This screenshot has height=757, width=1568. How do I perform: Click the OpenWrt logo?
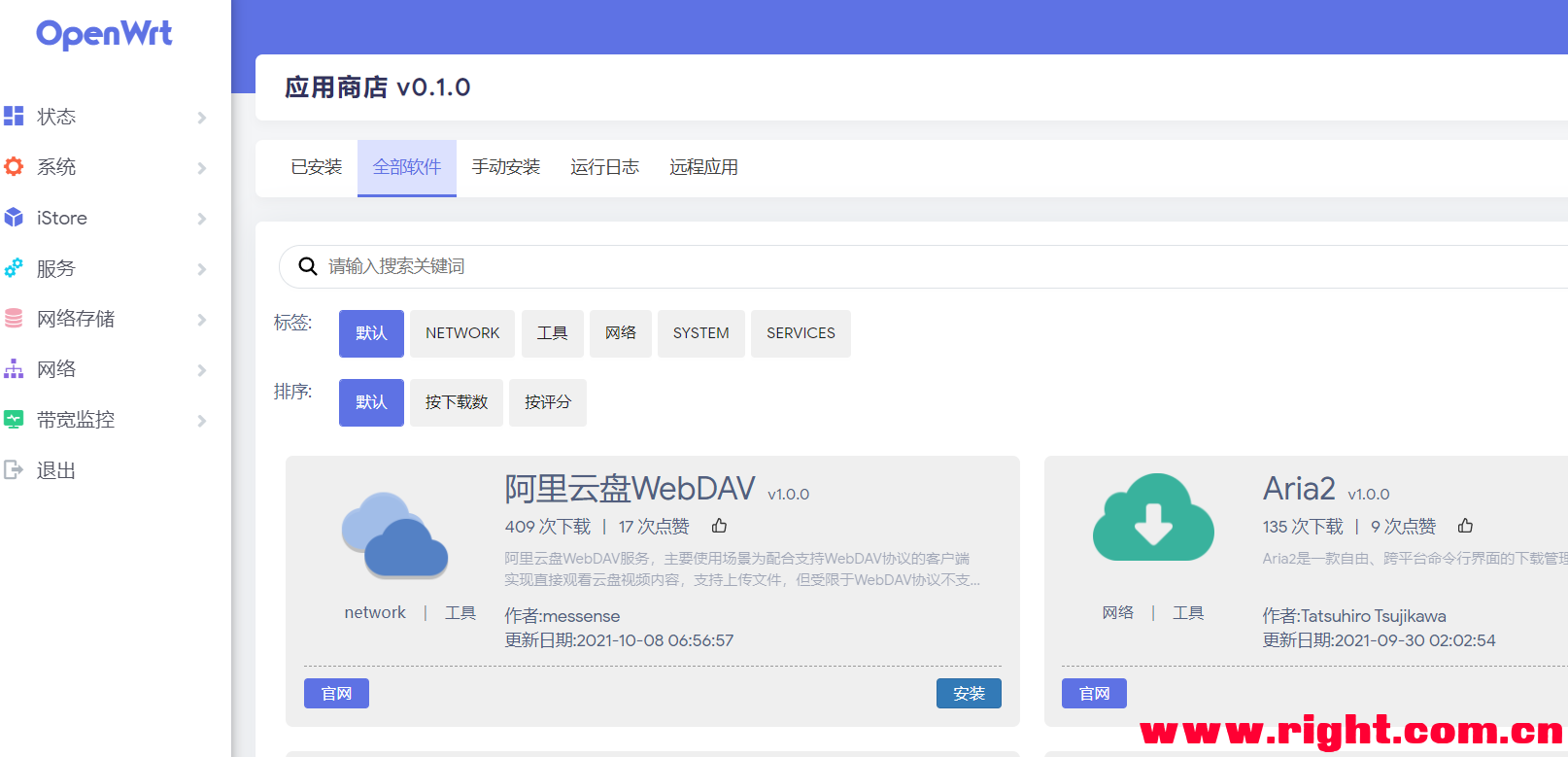[x=104, y=34]
